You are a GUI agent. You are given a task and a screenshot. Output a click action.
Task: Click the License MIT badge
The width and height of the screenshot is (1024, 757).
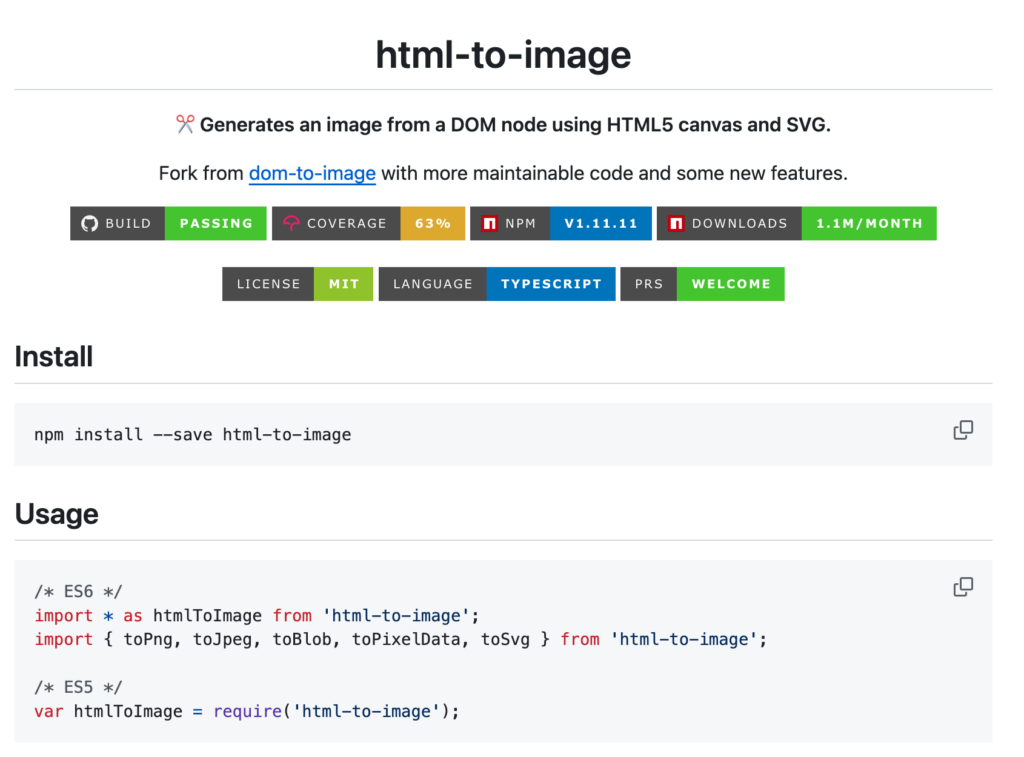click(298, 284)
